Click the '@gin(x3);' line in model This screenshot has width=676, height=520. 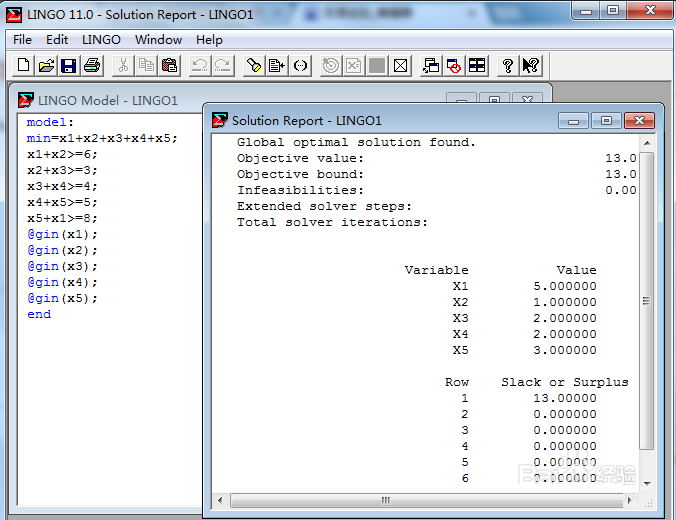click(x=63, y=266)
